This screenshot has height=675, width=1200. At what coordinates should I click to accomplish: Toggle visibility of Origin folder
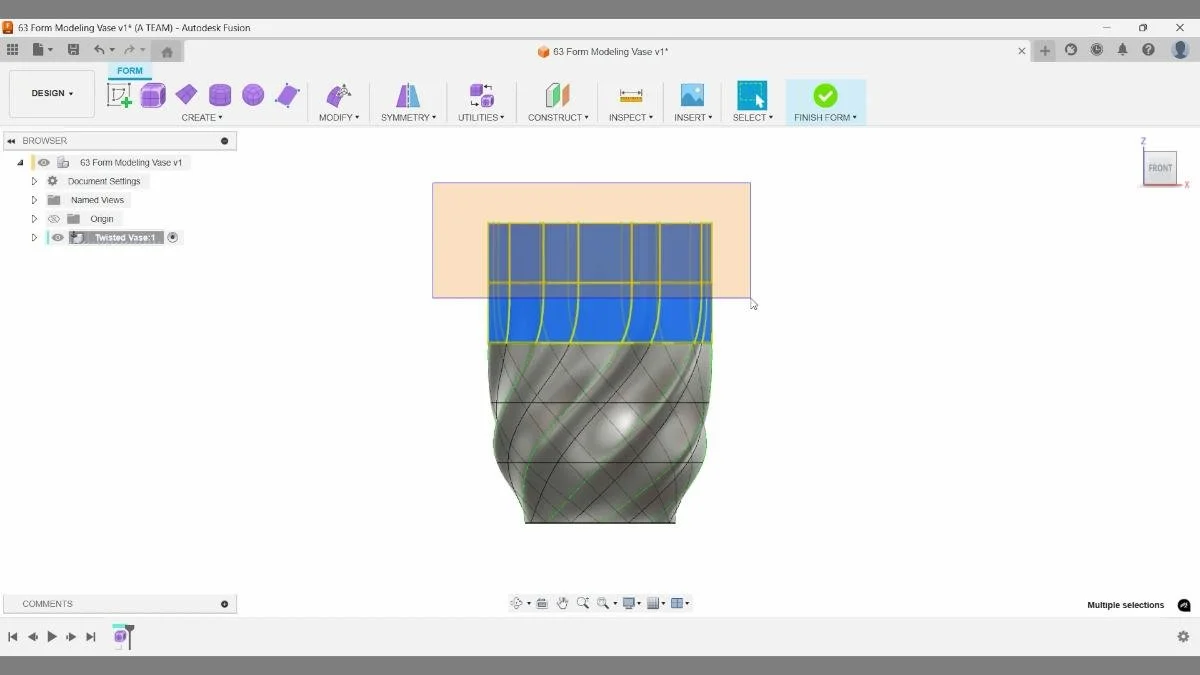tap(54, 219)
